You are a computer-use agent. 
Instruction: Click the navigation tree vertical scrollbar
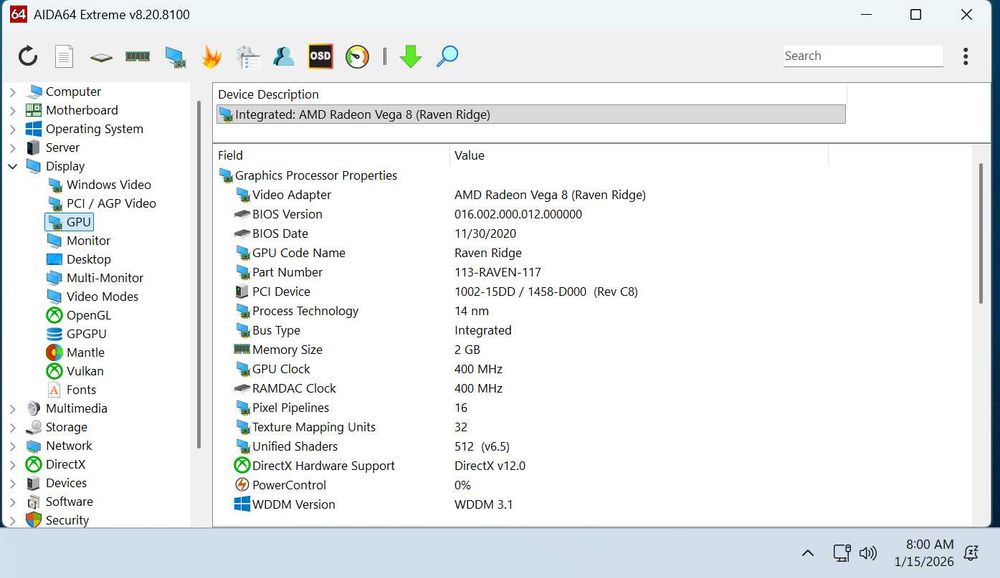pos(199,274)
